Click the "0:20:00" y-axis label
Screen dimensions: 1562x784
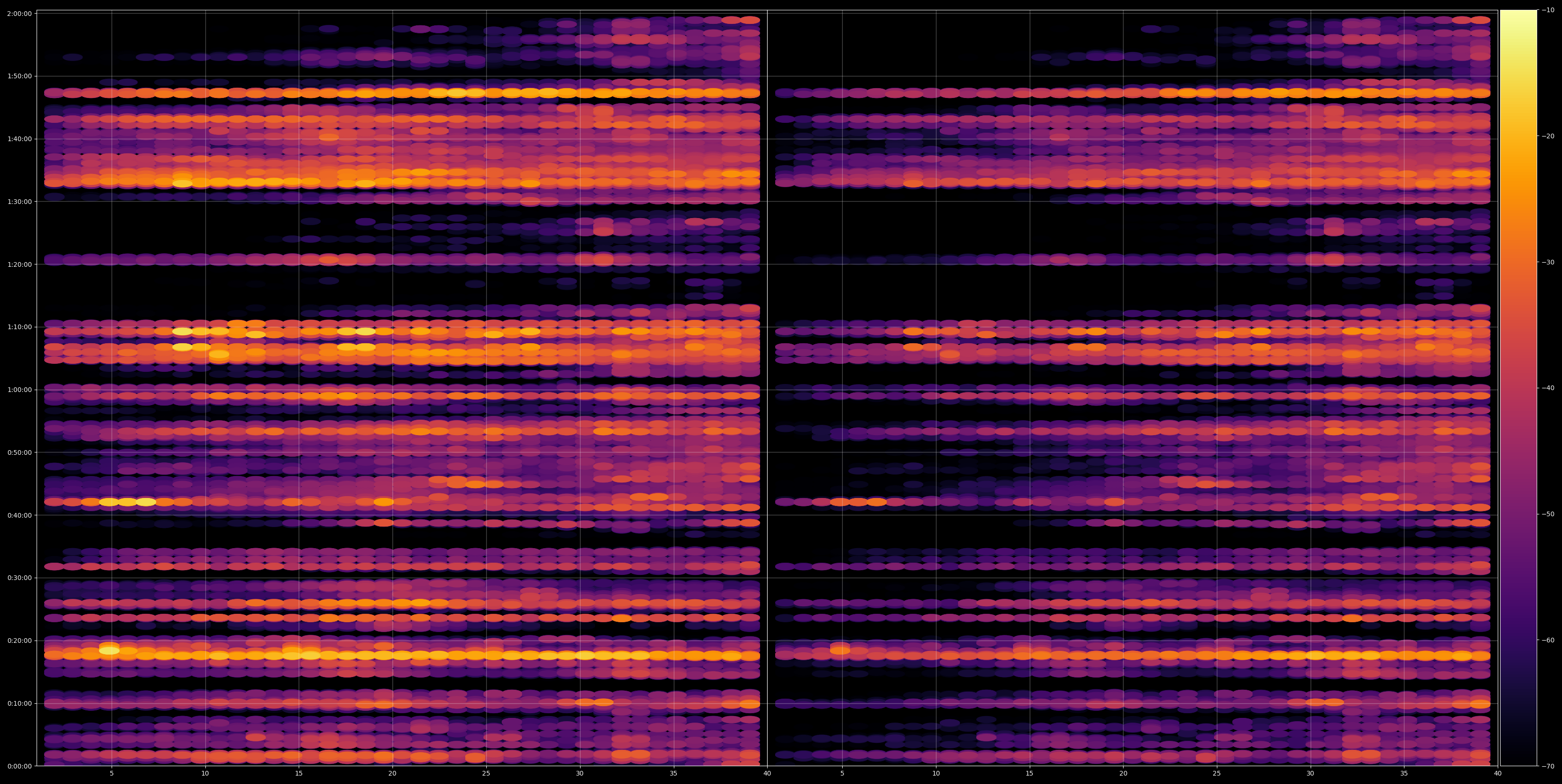tap(19, 641)
